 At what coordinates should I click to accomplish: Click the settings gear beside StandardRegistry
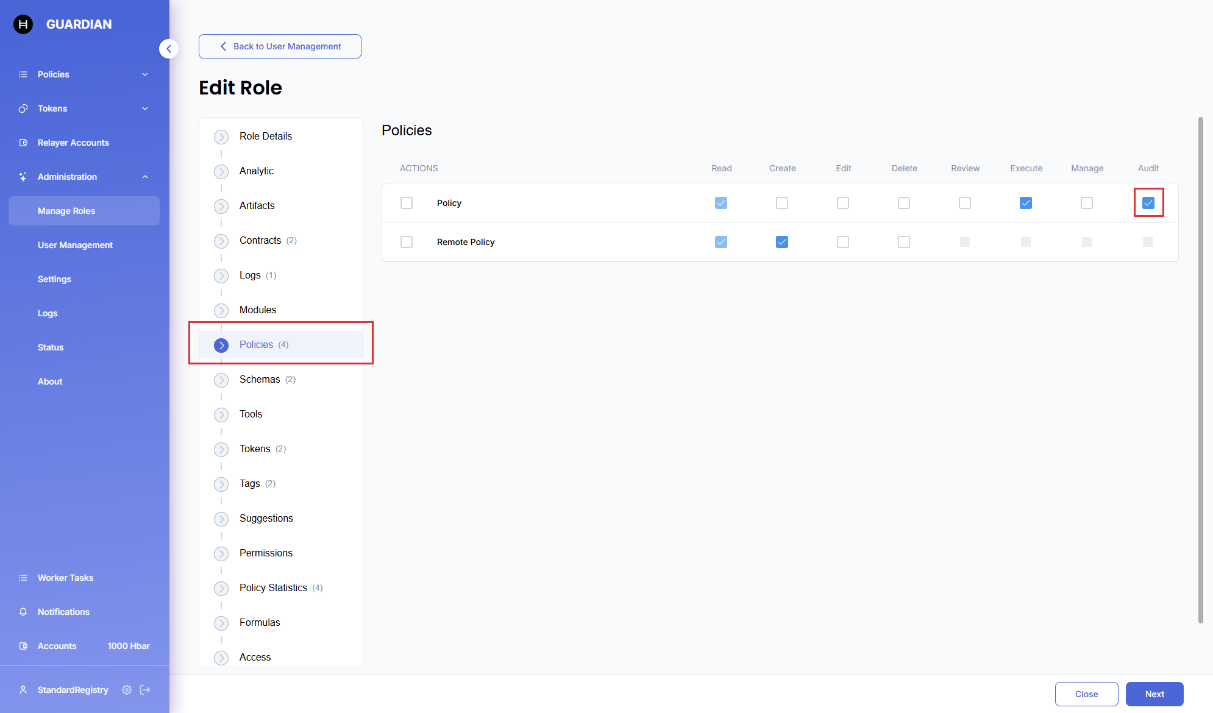click(126, 690)
